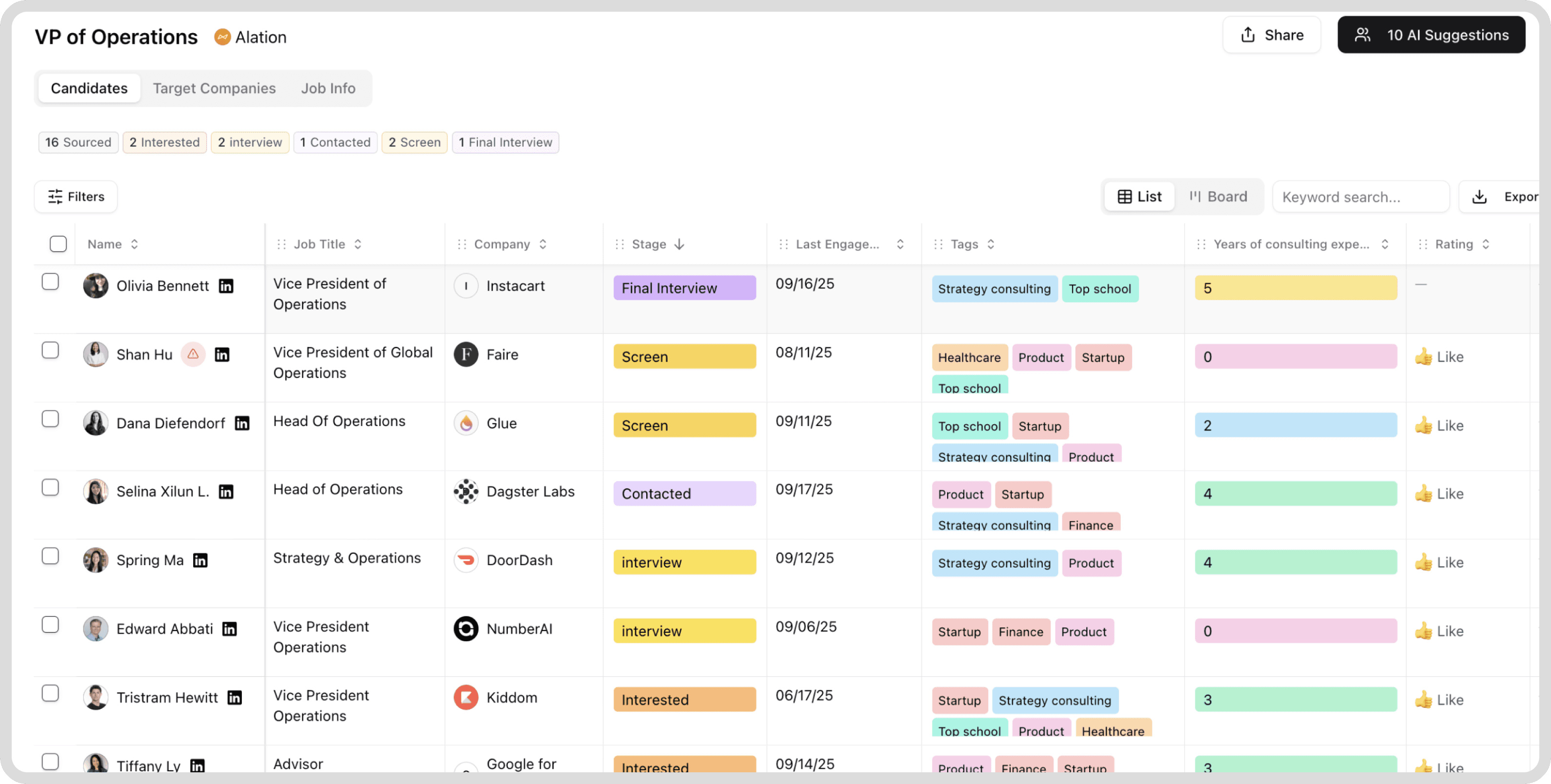Click the NumberAI company logo

(466, 629)
